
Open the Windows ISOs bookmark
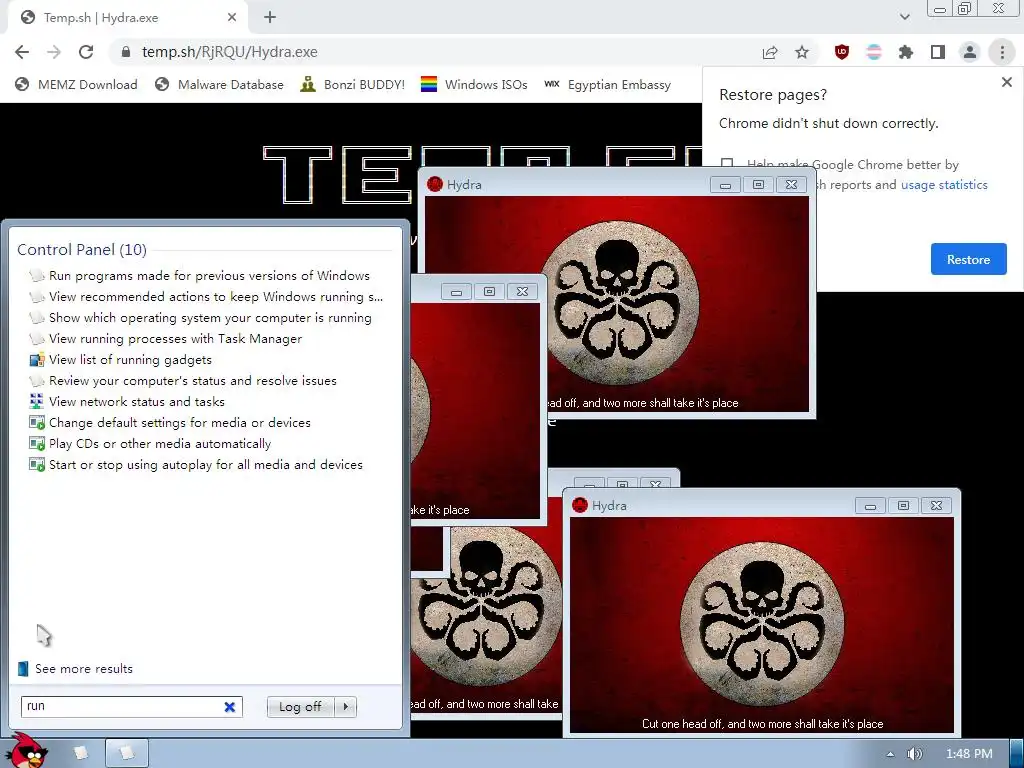[474, 85]
